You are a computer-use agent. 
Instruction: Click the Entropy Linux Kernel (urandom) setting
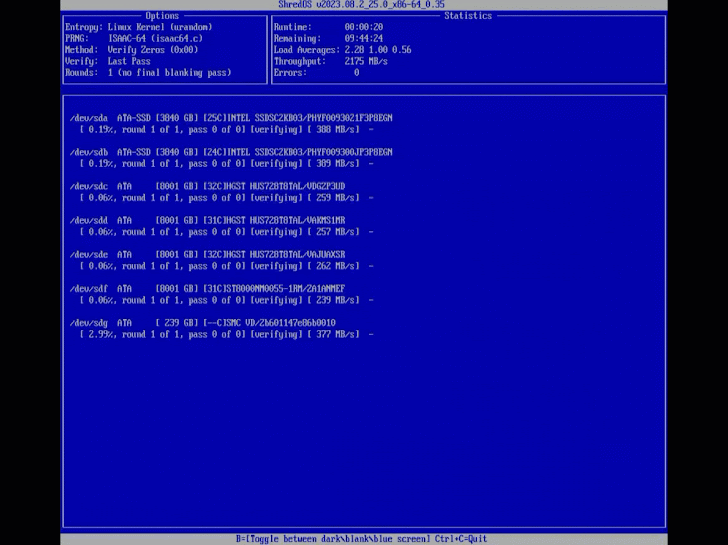[138, 27]
